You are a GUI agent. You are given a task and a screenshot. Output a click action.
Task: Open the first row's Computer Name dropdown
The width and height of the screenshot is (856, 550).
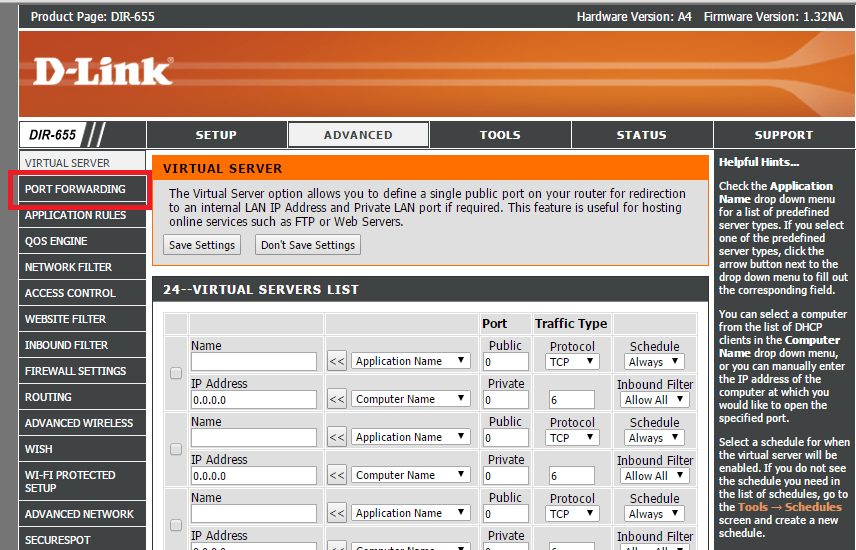(x=411, y=399)
